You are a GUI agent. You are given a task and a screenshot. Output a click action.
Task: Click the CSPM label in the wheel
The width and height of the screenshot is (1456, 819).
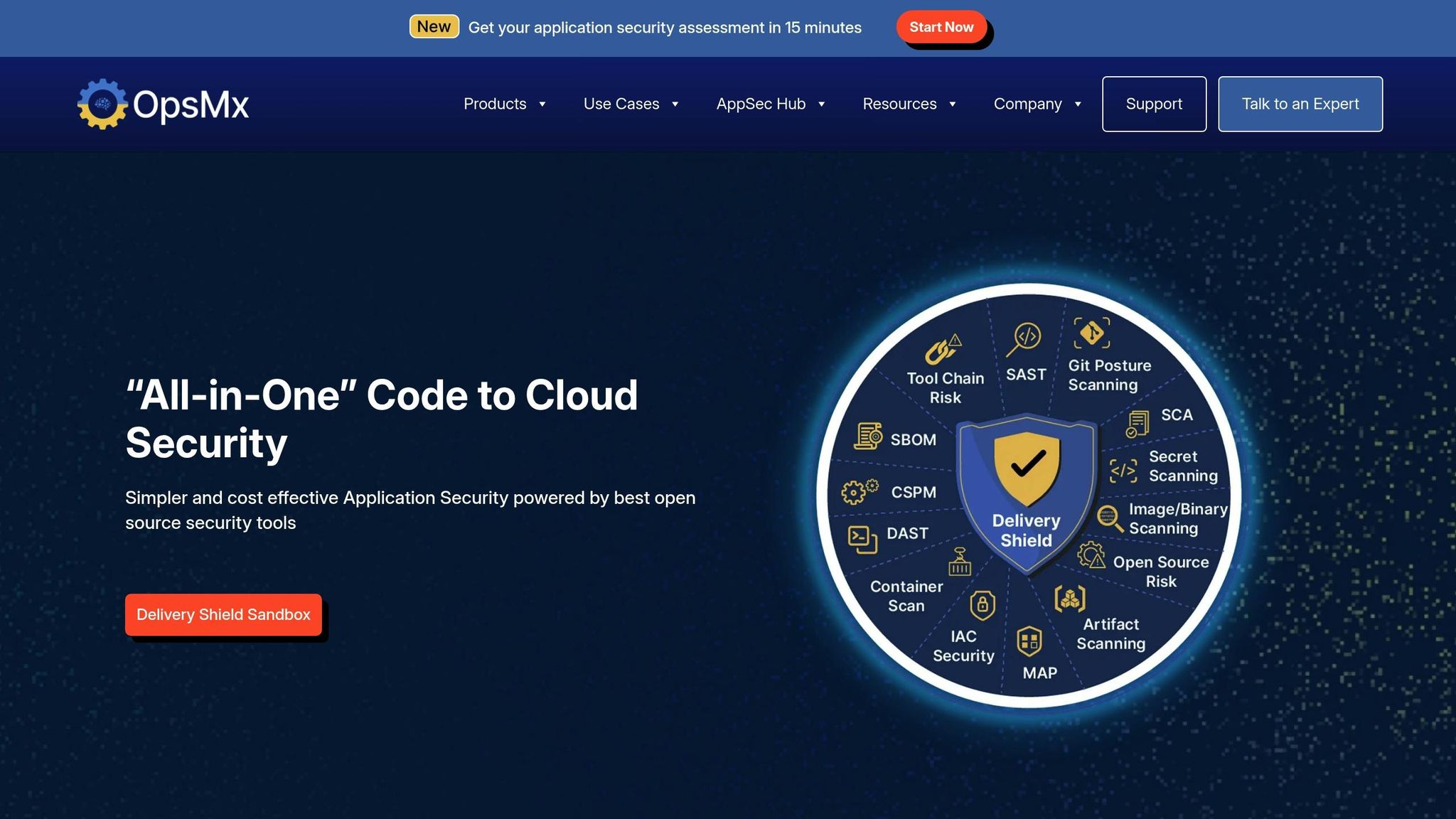[914, 492]
